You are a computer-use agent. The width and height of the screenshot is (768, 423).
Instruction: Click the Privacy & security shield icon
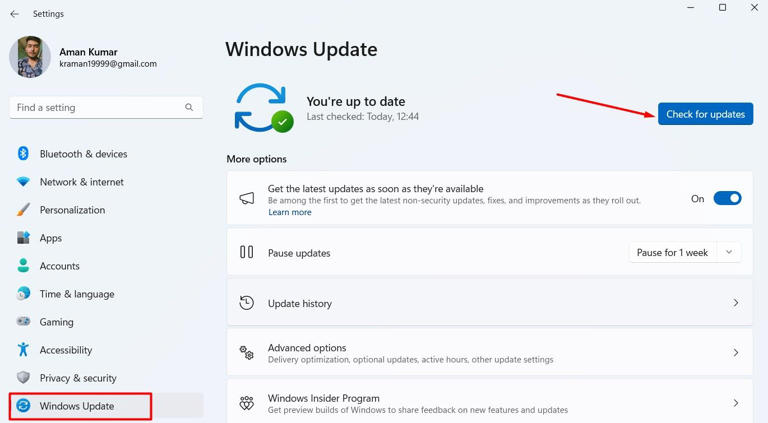tap(23, 378)
